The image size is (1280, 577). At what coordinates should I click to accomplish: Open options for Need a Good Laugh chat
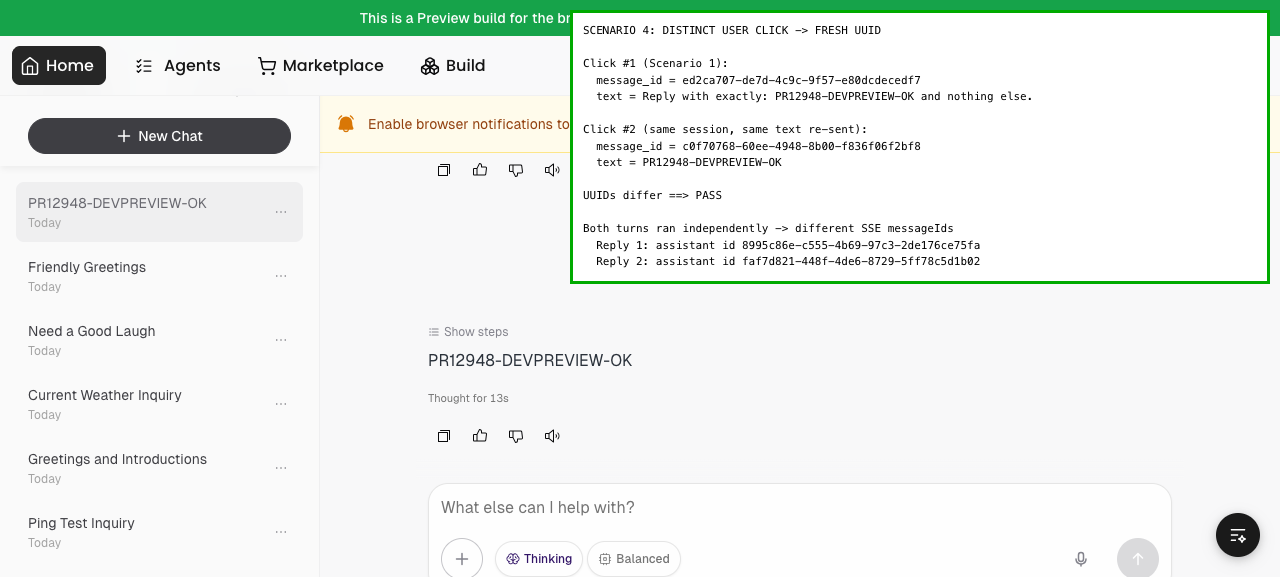(x=281, y=340)
